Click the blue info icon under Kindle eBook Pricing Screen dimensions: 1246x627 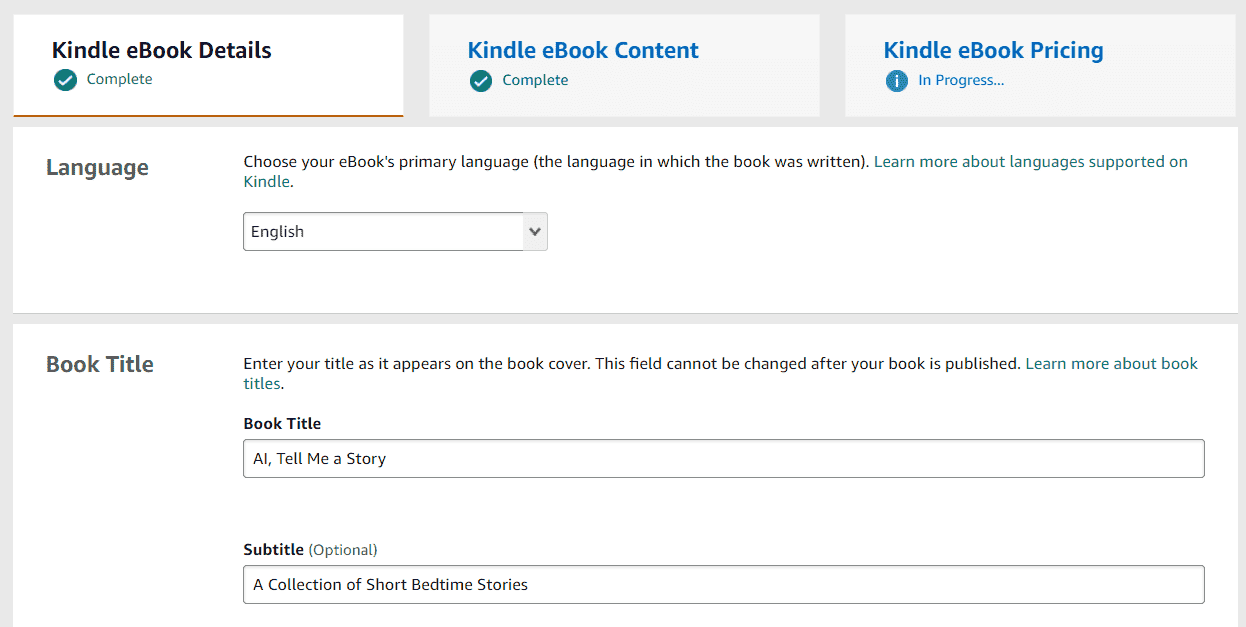pyautogui.click(x=897, y=80)
